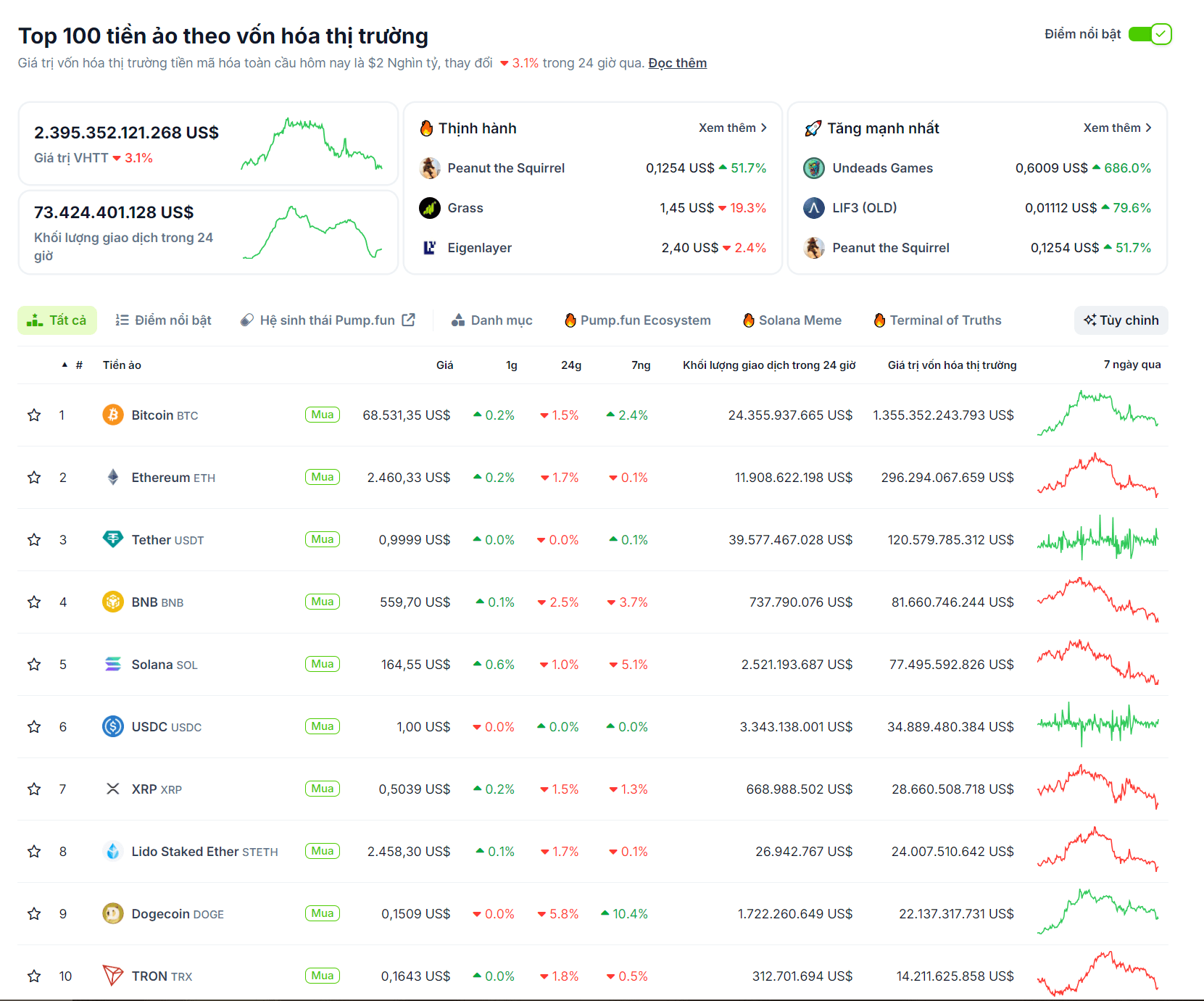The width and height of the screenshot is (1204, 1001).
Task: Open the Tùy chỉnh customize button
Action: [x=1121, y=320]
